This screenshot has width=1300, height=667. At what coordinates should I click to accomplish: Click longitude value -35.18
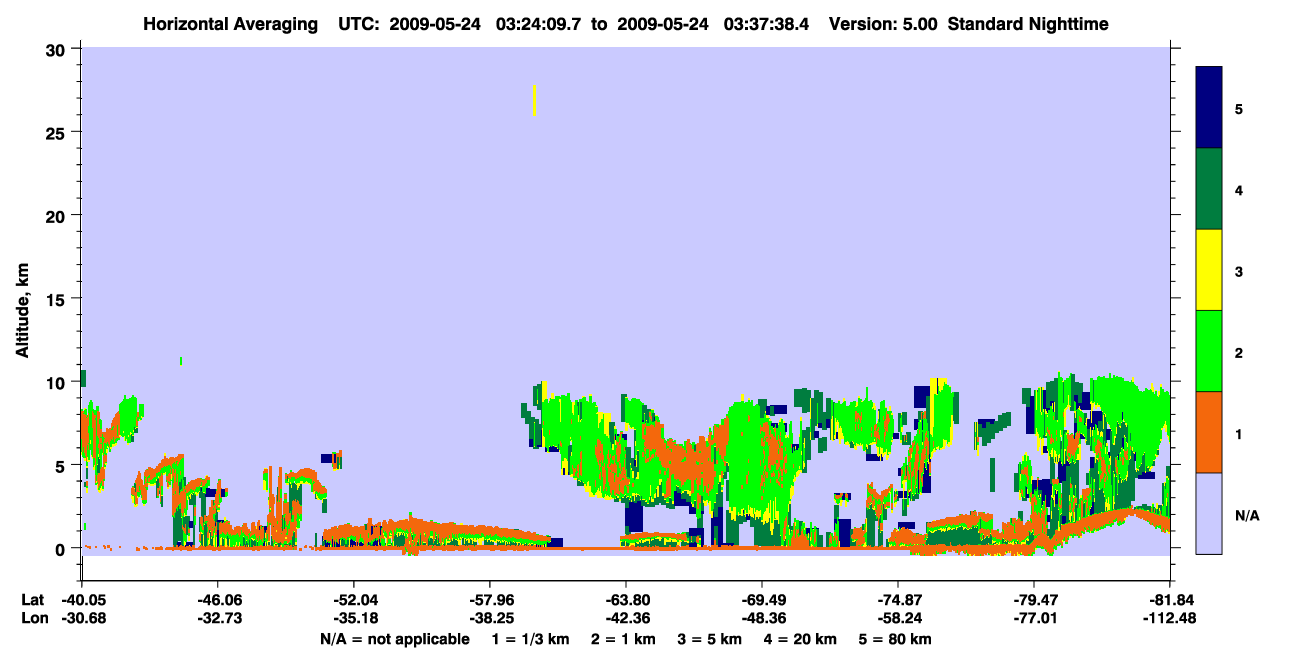click(x=354, y=618)
